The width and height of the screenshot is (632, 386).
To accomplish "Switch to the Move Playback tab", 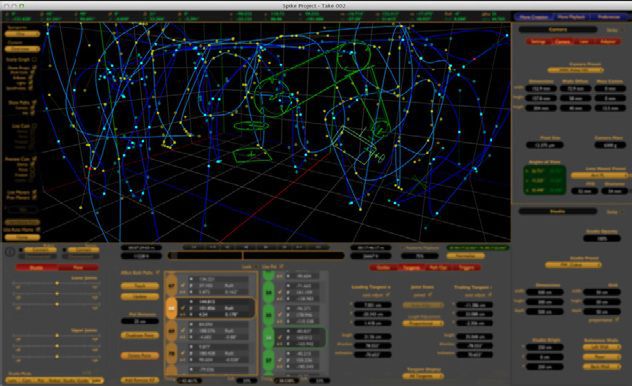I will 571,17.
